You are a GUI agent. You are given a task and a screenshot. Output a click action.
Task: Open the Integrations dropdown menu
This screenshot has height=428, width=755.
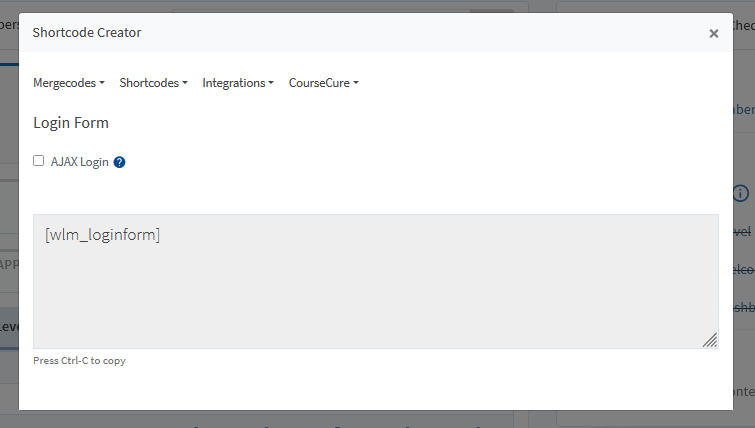point(238,83)
